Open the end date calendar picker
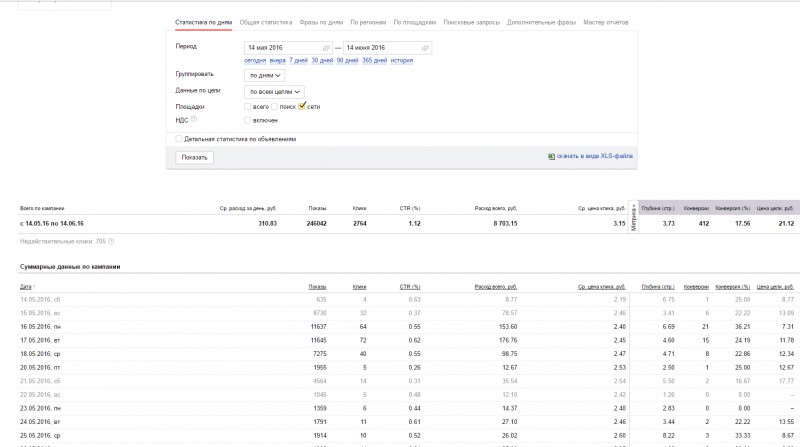Image resolution: width=800 pixels, height=447 pixels. point(425,47)
